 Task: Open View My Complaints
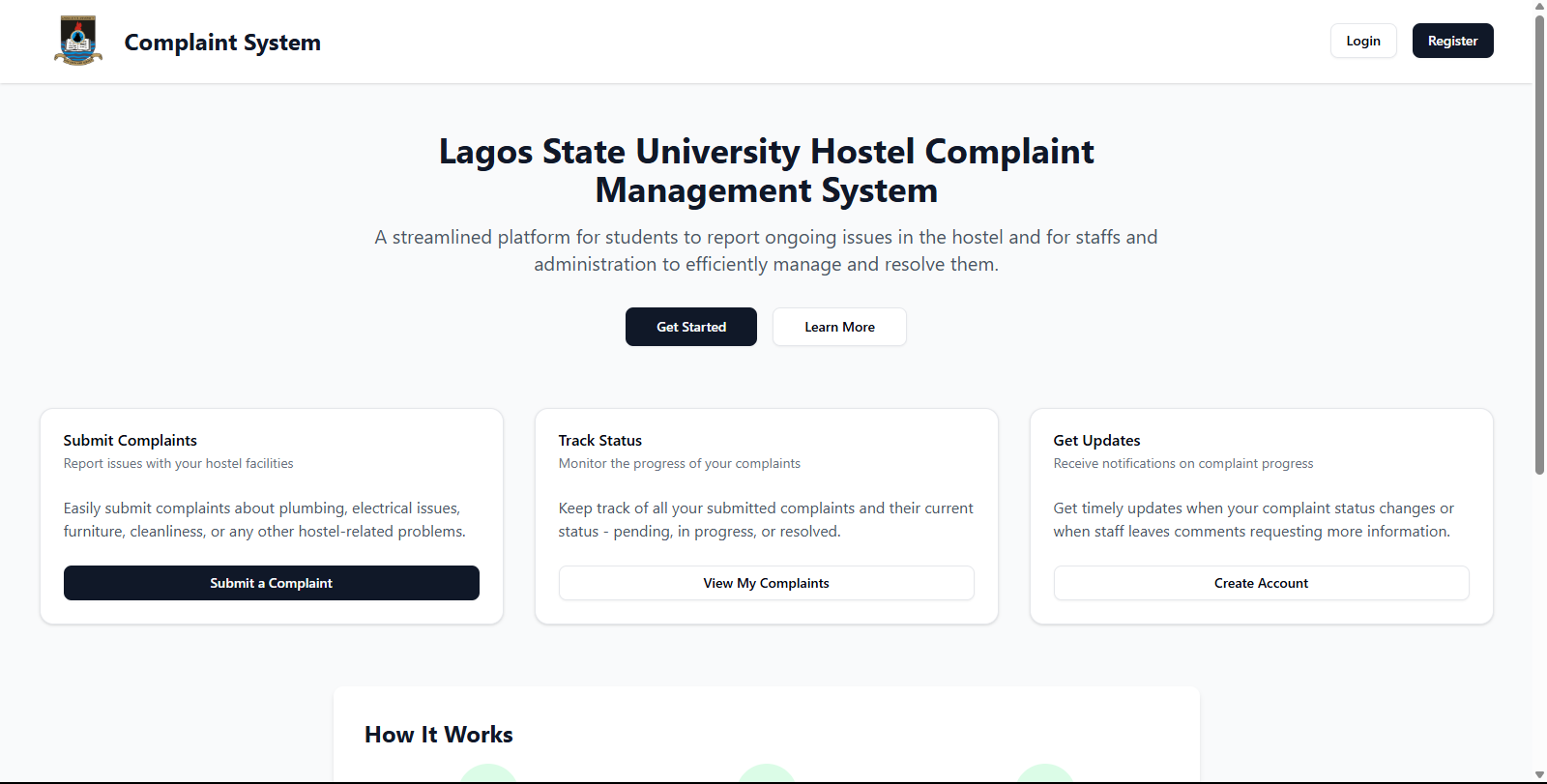coord(766,583)
